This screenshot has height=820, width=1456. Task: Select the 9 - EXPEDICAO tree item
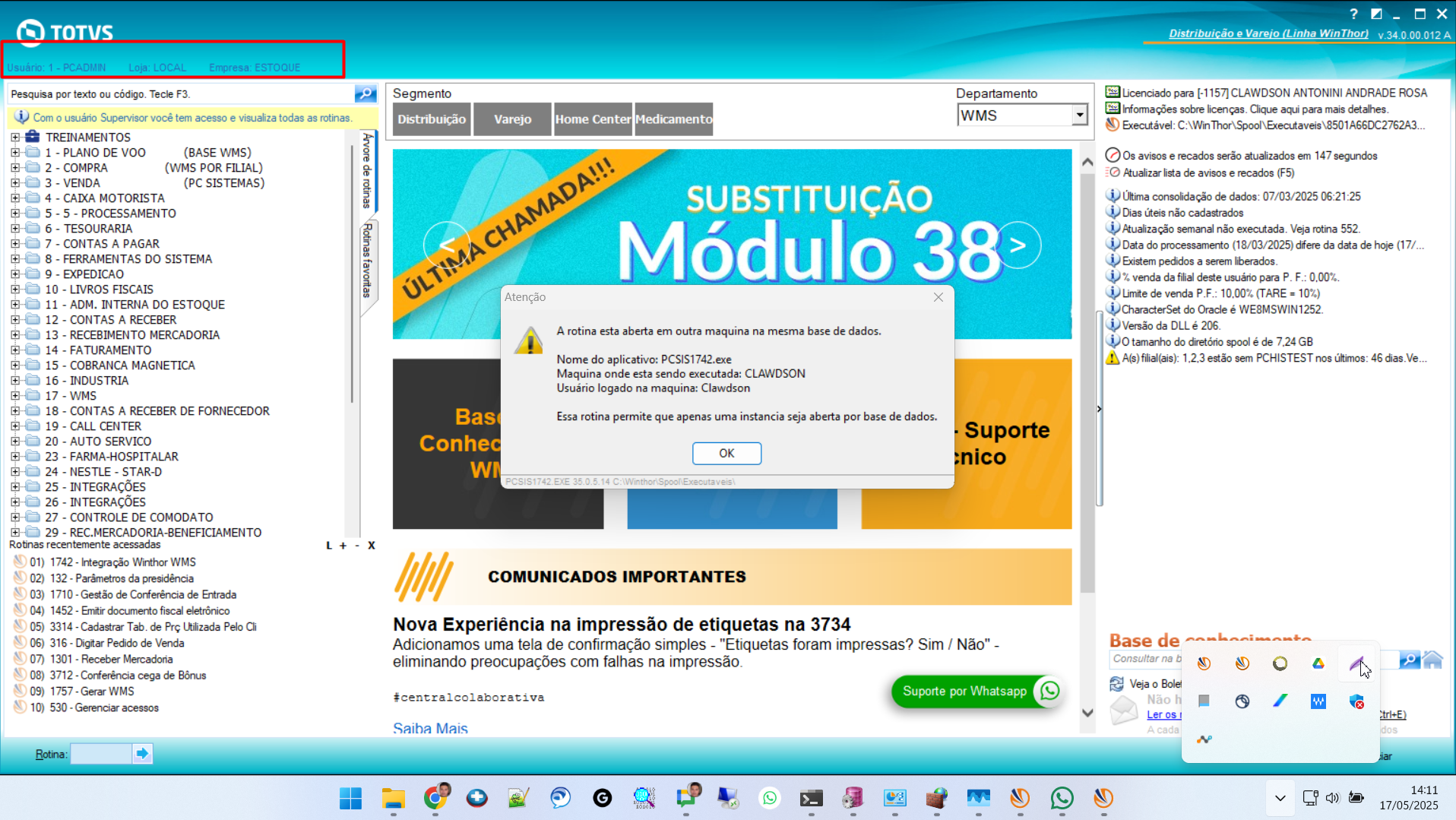pyautogui.click(x=84, y=274)
